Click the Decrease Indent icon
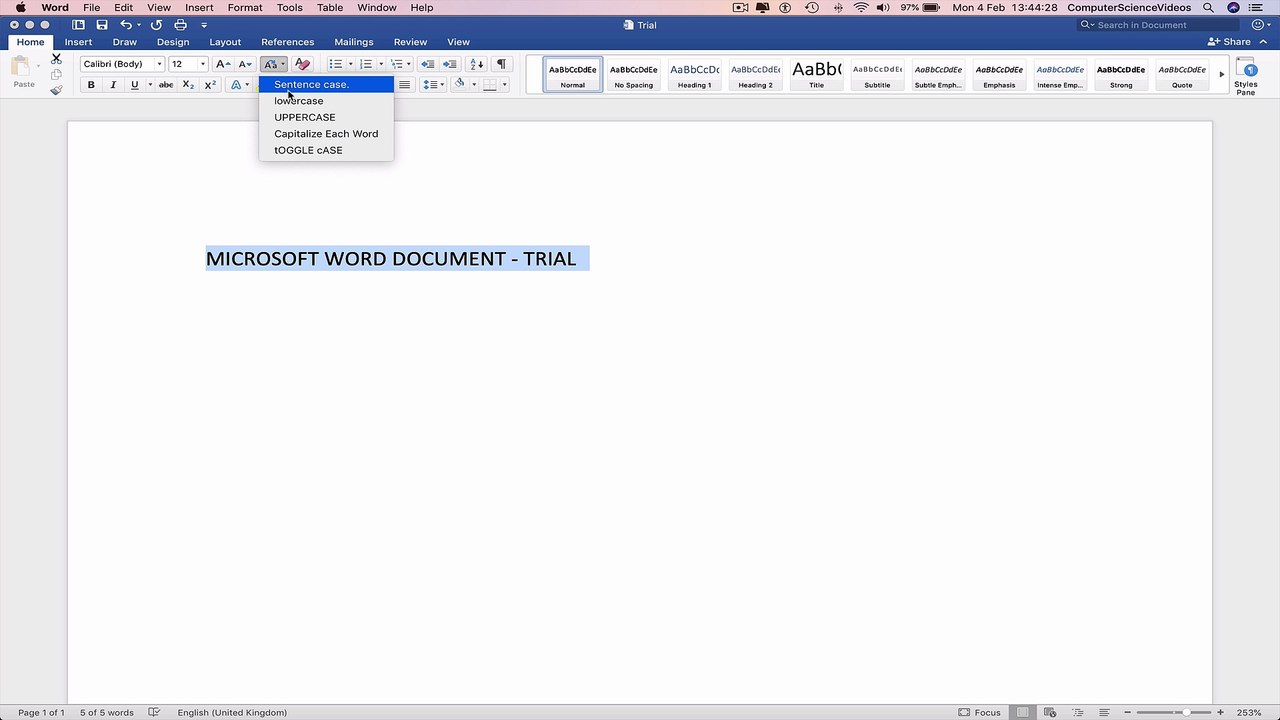The height and width of the screenshot is (720, 1280). click(427, 64)
